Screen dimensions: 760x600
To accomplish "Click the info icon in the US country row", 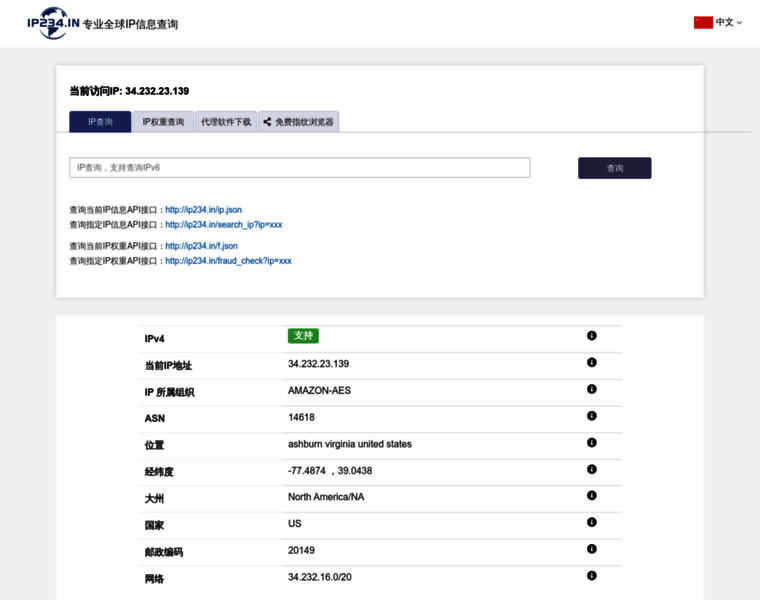I will point(591,522).
